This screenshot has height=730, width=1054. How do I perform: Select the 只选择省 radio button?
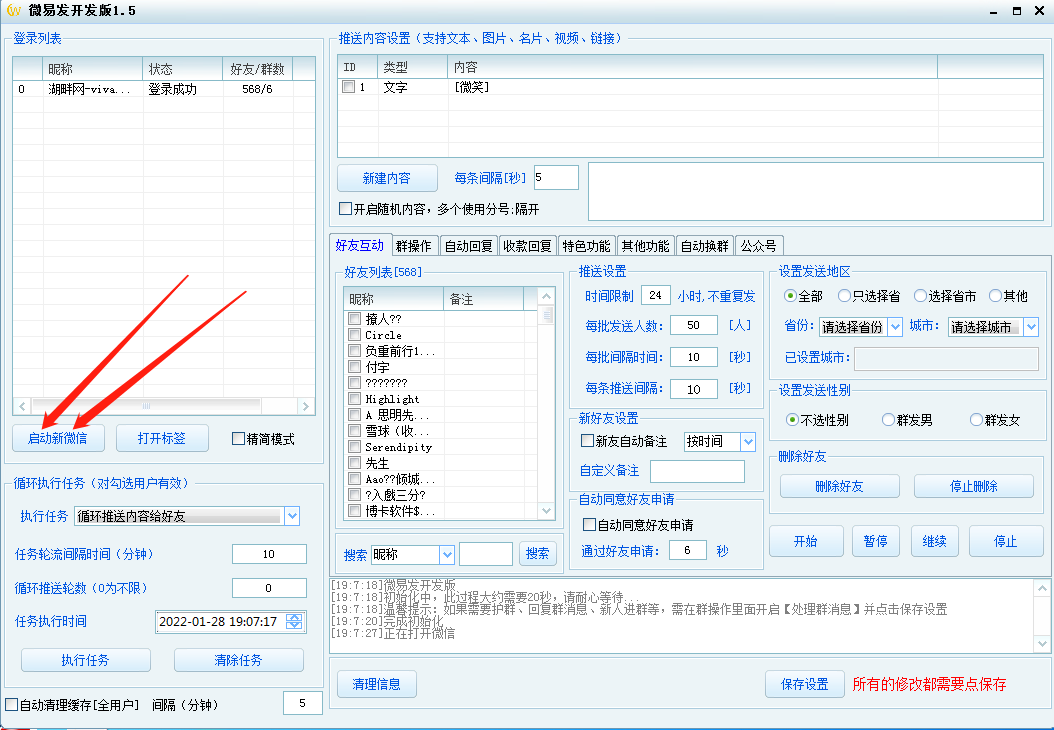tap(844, 296)
